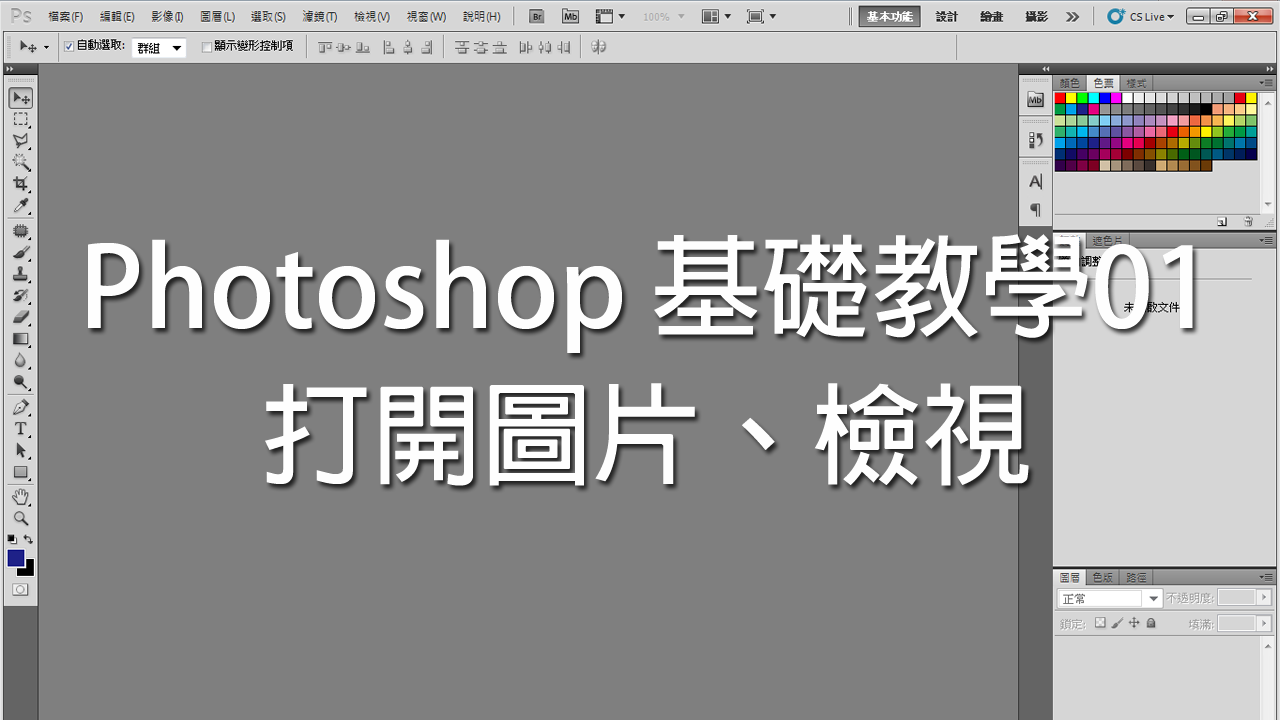Select the Path Selection tool

21,451
